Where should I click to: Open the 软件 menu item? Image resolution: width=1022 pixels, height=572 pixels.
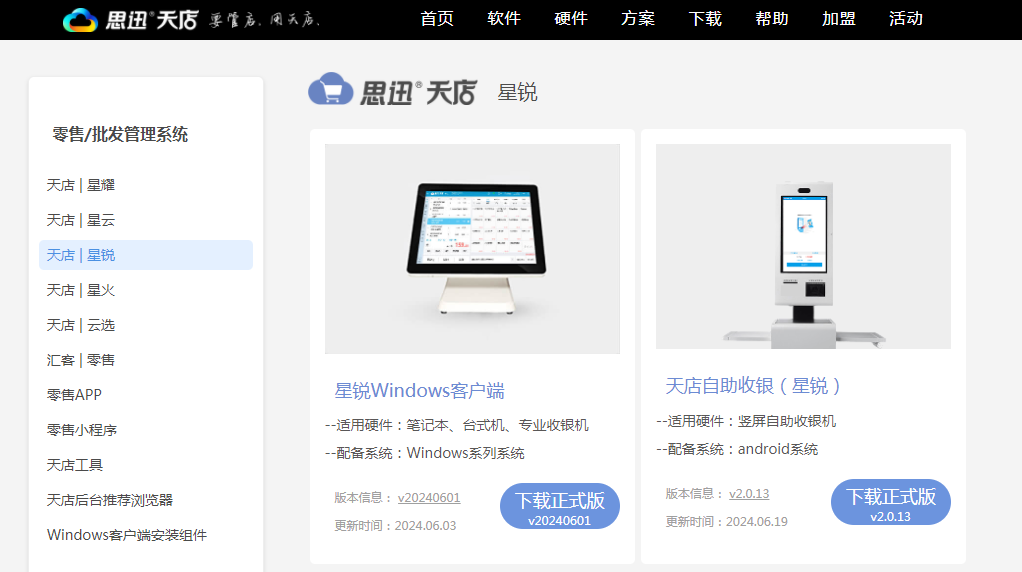[504, 19]
